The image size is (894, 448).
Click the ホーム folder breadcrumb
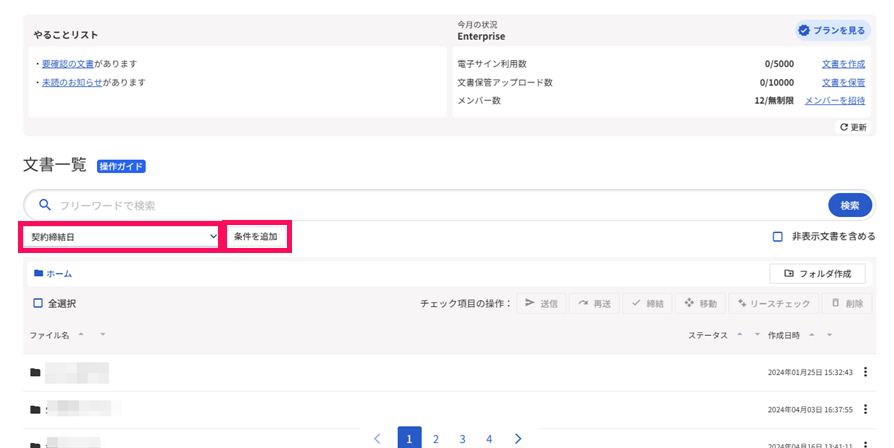click(53, 274)
